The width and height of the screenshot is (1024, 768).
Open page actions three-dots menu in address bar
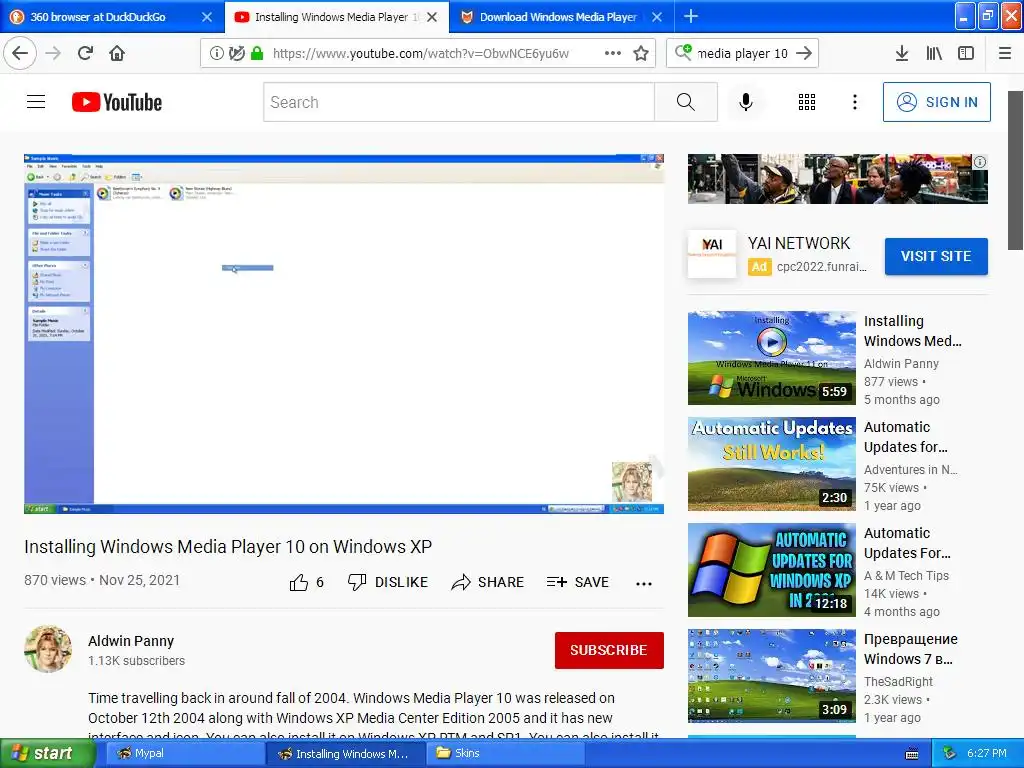[613, 54]
